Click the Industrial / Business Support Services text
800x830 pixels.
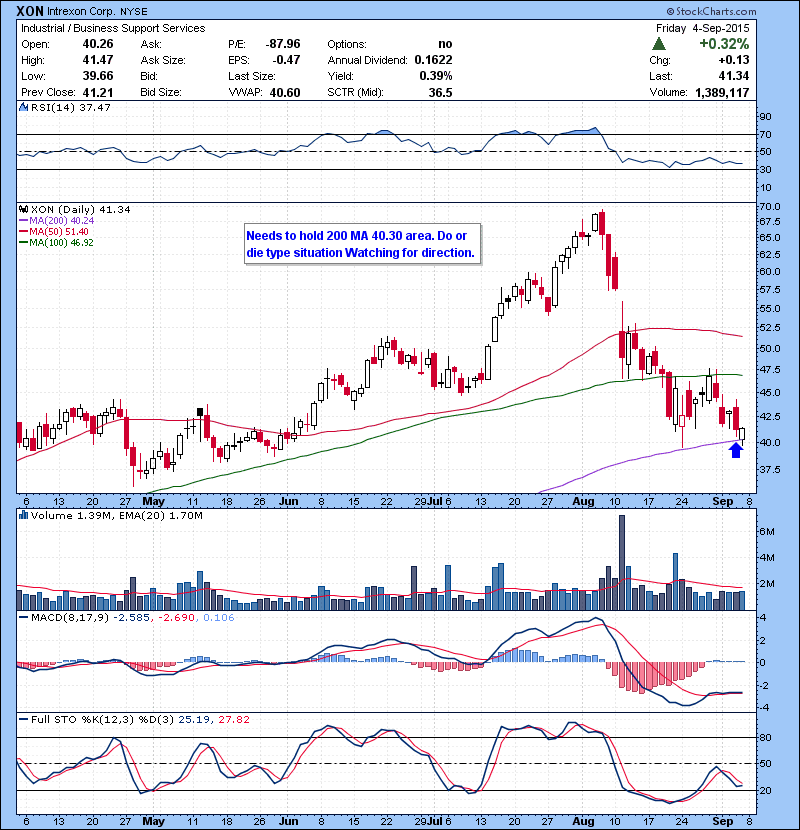113,28
